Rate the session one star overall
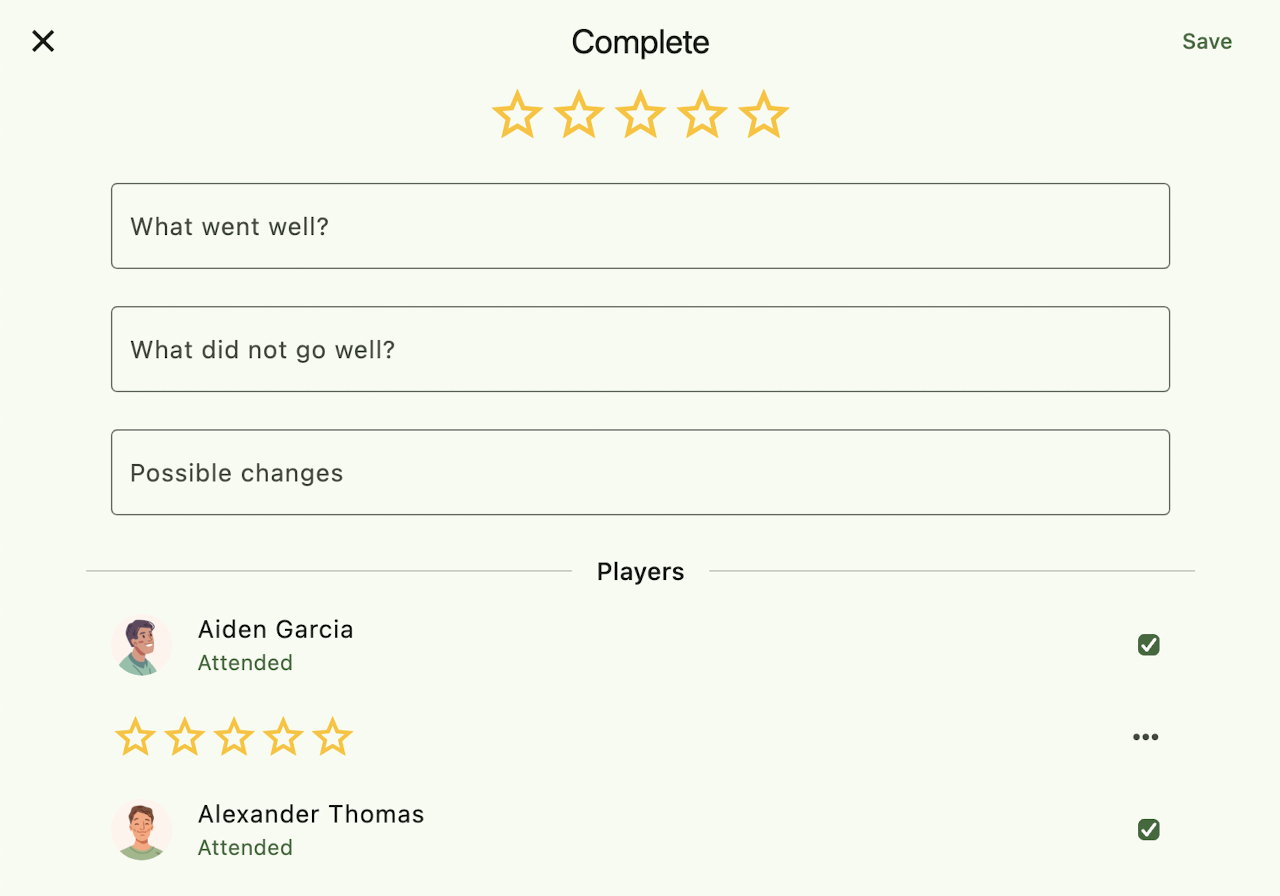 (x=517, y=115)
